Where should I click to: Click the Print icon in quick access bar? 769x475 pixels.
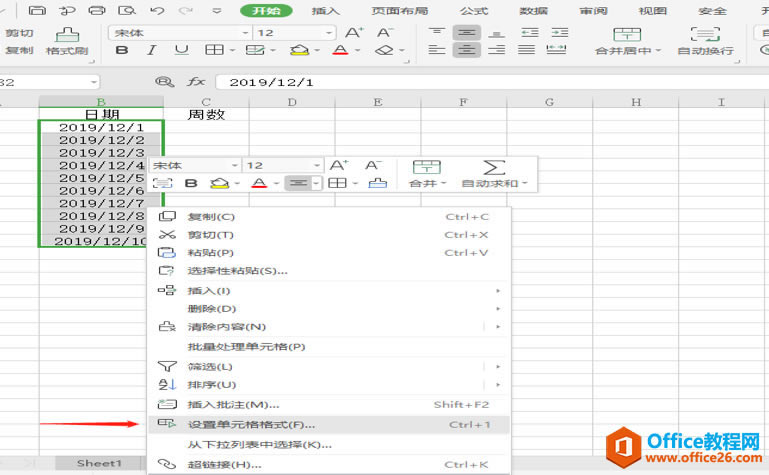click(97, 10)
